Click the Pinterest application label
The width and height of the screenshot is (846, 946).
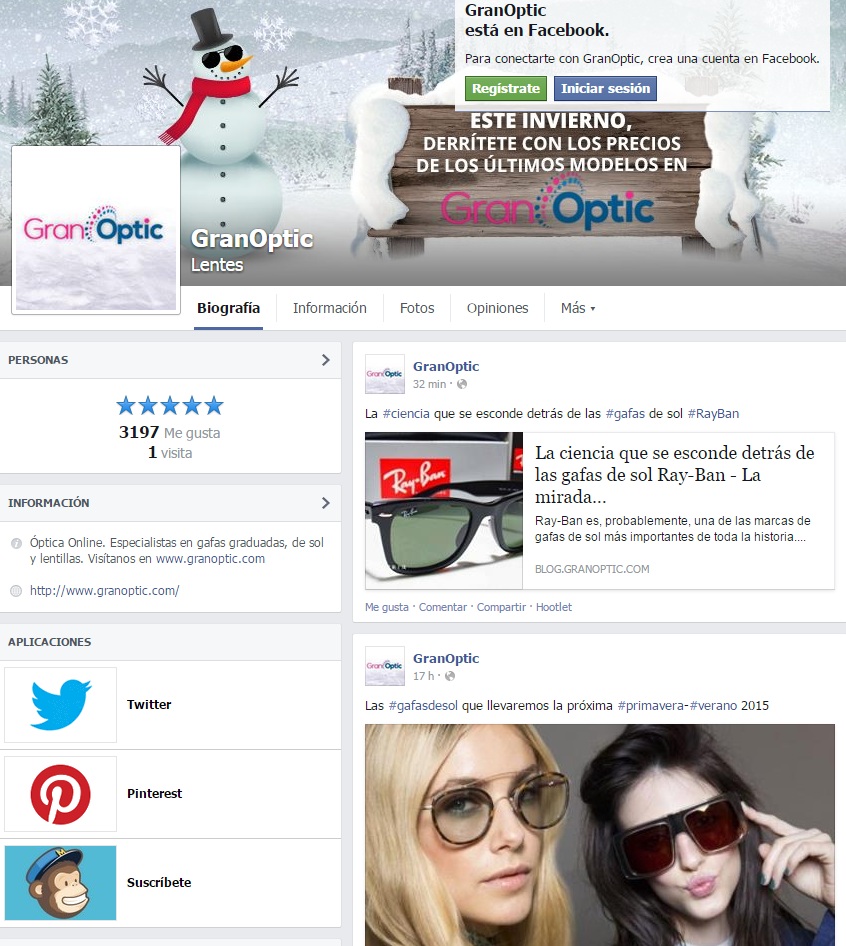point(154,794)
